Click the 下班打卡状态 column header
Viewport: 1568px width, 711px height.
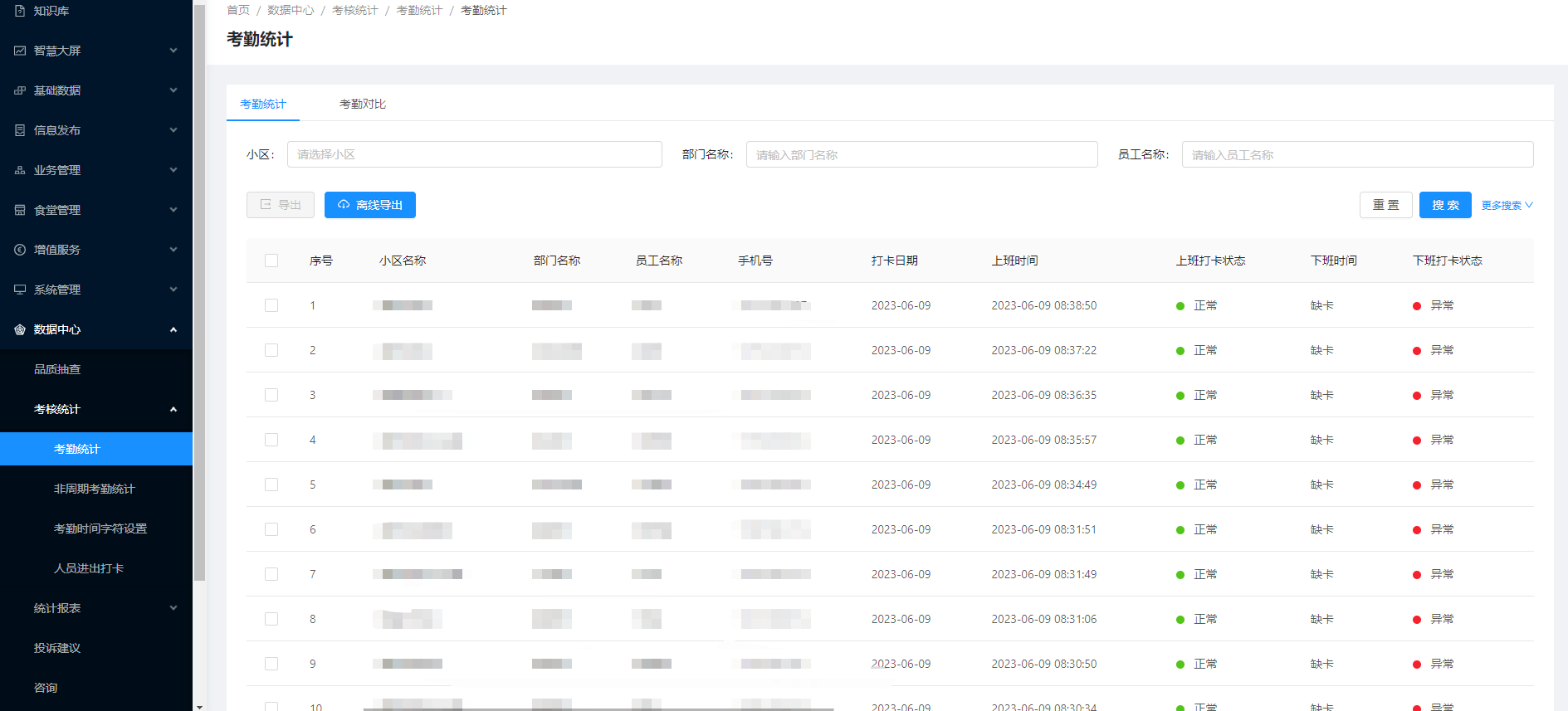tap(1448, 261)
